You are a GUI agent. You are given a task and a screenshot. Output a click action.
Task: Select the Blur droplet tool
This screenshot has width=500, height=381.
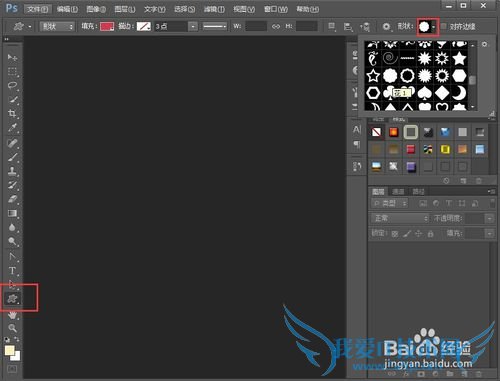pyautogui.click(x=12, y=227)
